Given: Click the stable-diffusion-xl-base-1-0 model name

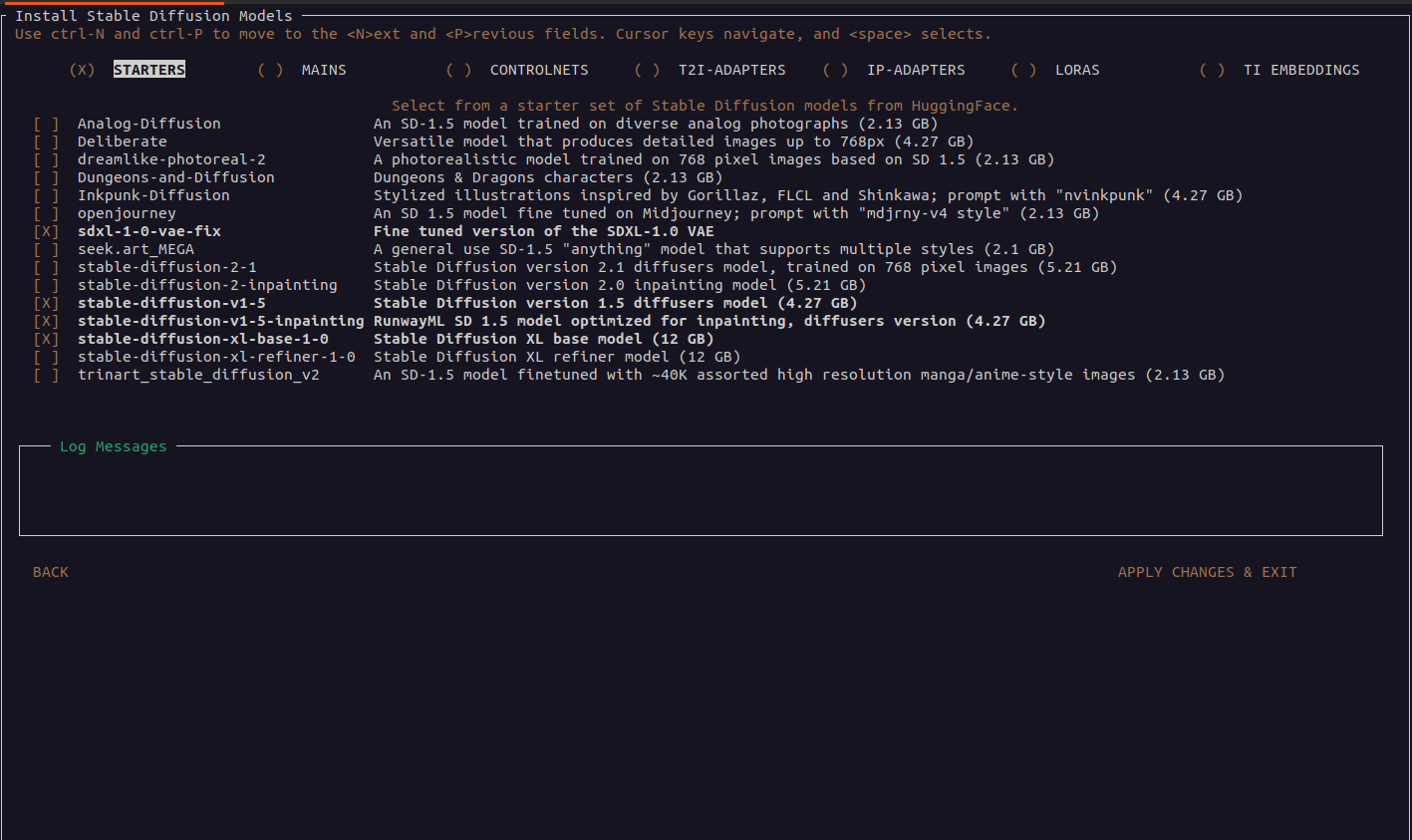Looking at the screenshot, I should pyautogui.click(x=203, y=339).
